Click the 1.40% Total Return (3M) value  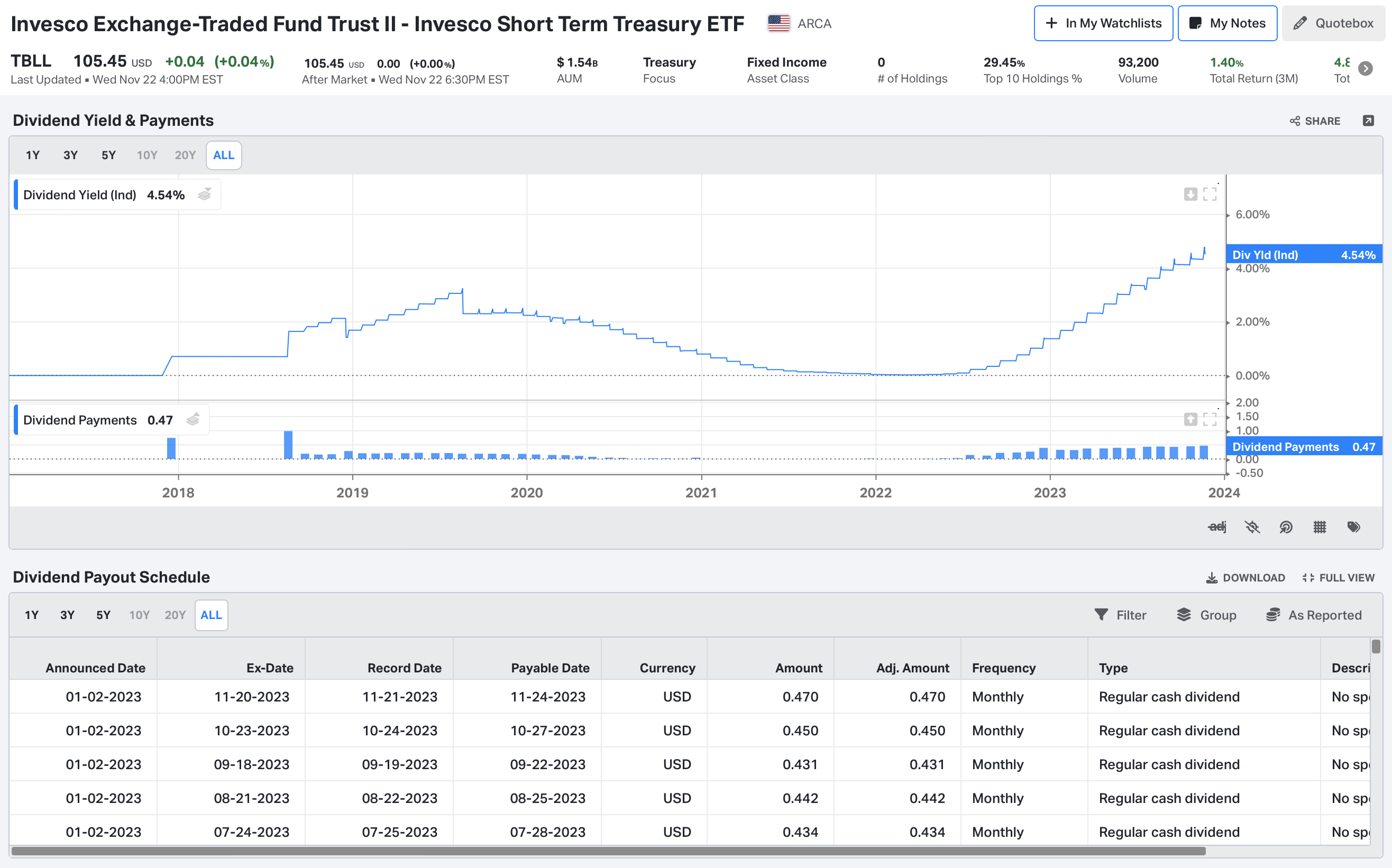tap(1226, 62)
